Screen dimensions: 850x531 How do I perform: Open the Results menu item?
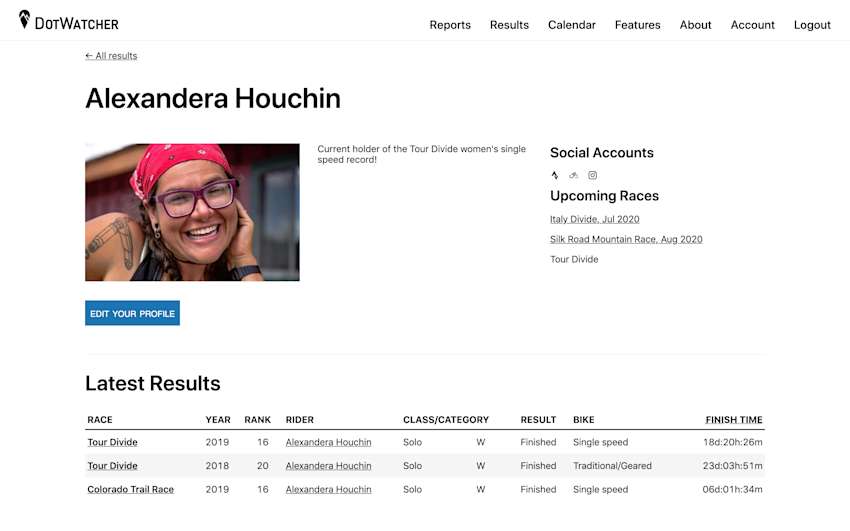coord(509,25)
